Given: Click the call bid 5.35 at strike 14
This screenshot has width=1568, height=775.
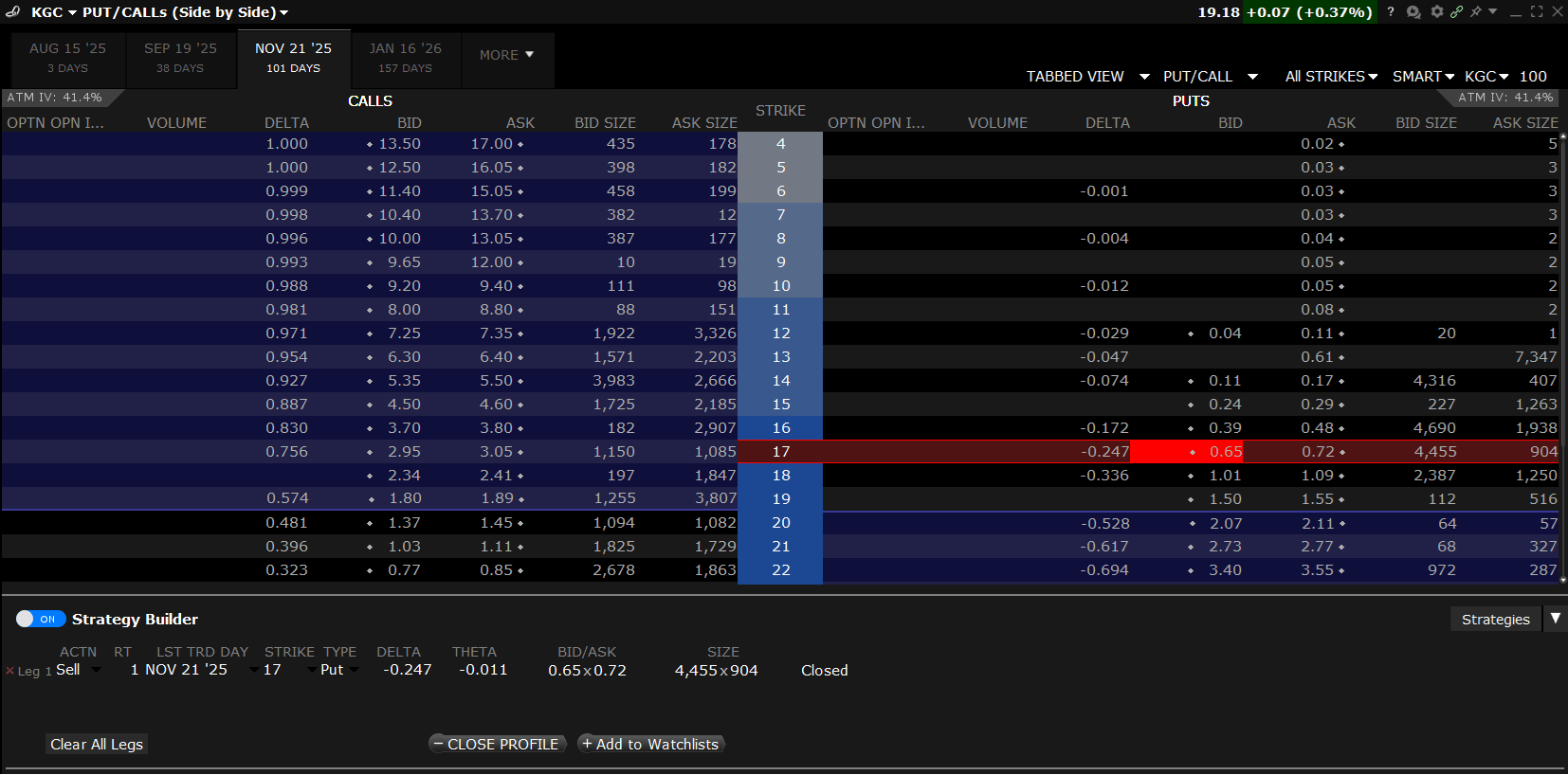Looking at the screenshot, I should (404, 381).
